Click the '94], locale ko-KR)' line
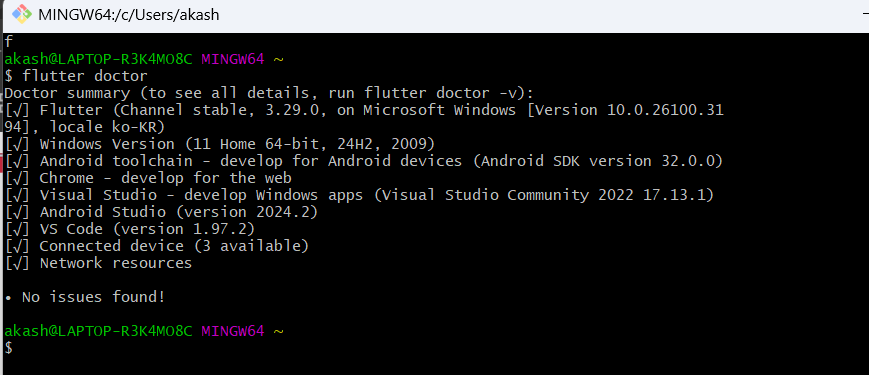869x375 pixels. (85, 127)
